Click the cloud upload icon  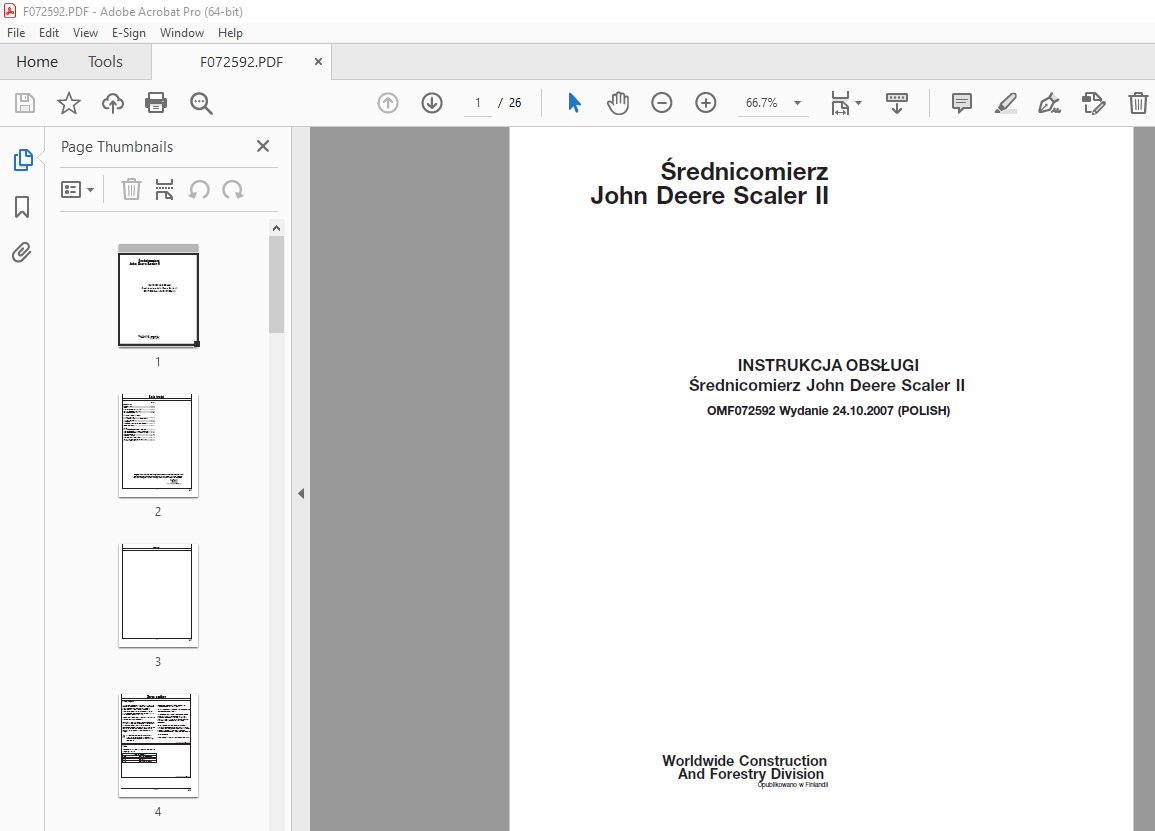coord(113,103)
